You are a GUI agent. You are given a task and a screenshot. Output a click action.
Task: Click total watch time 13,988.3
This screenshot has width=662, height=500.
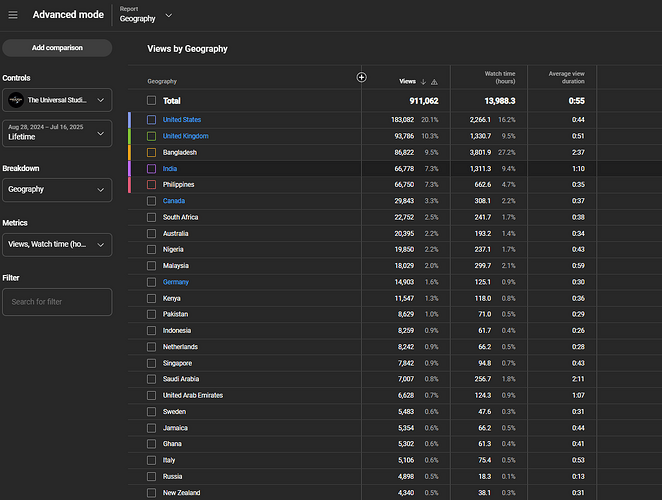500,101
